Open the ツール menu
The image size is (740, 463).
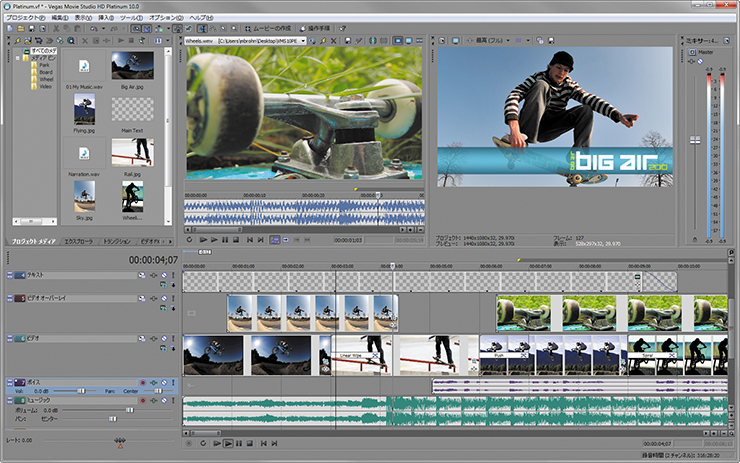click(130, 18)
